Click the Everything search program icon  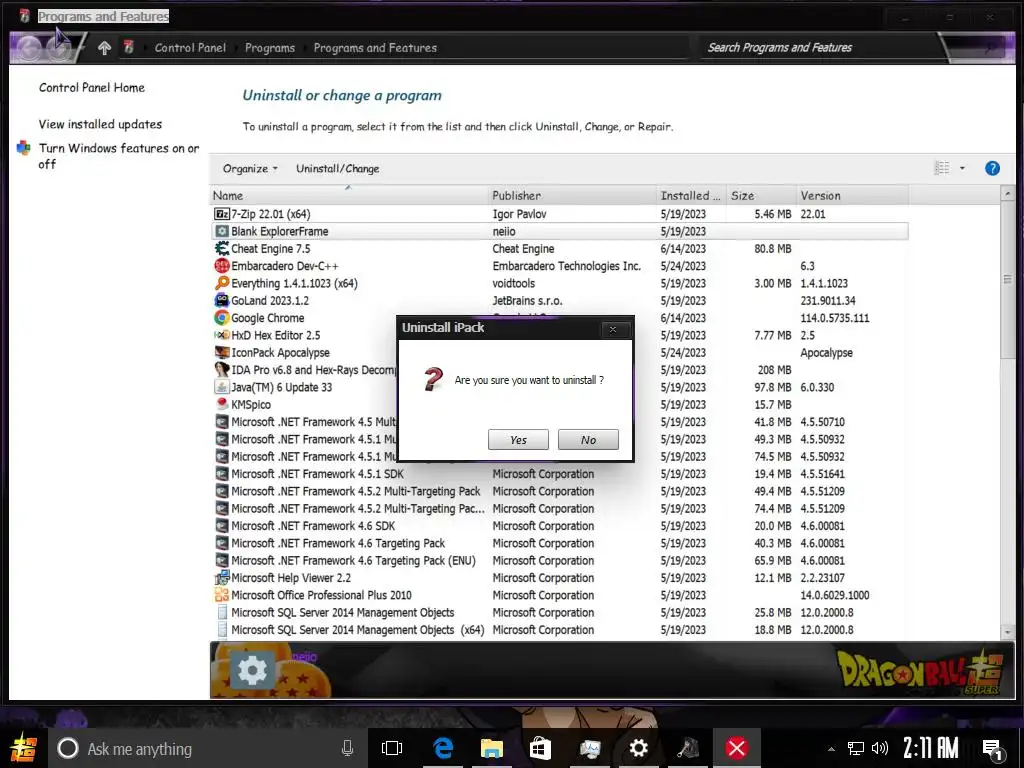click(222, 283)
